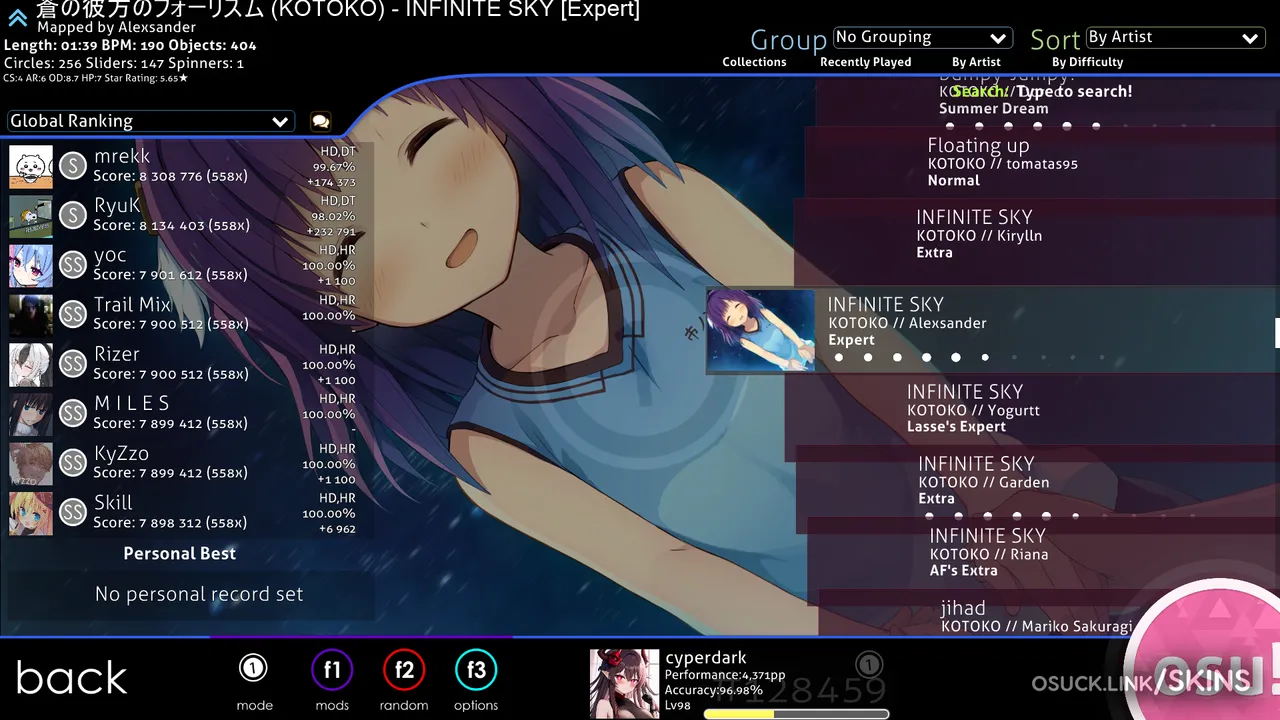
Task: Click M I L E S's SS rank badge
Action: click(x=73, y=413)
